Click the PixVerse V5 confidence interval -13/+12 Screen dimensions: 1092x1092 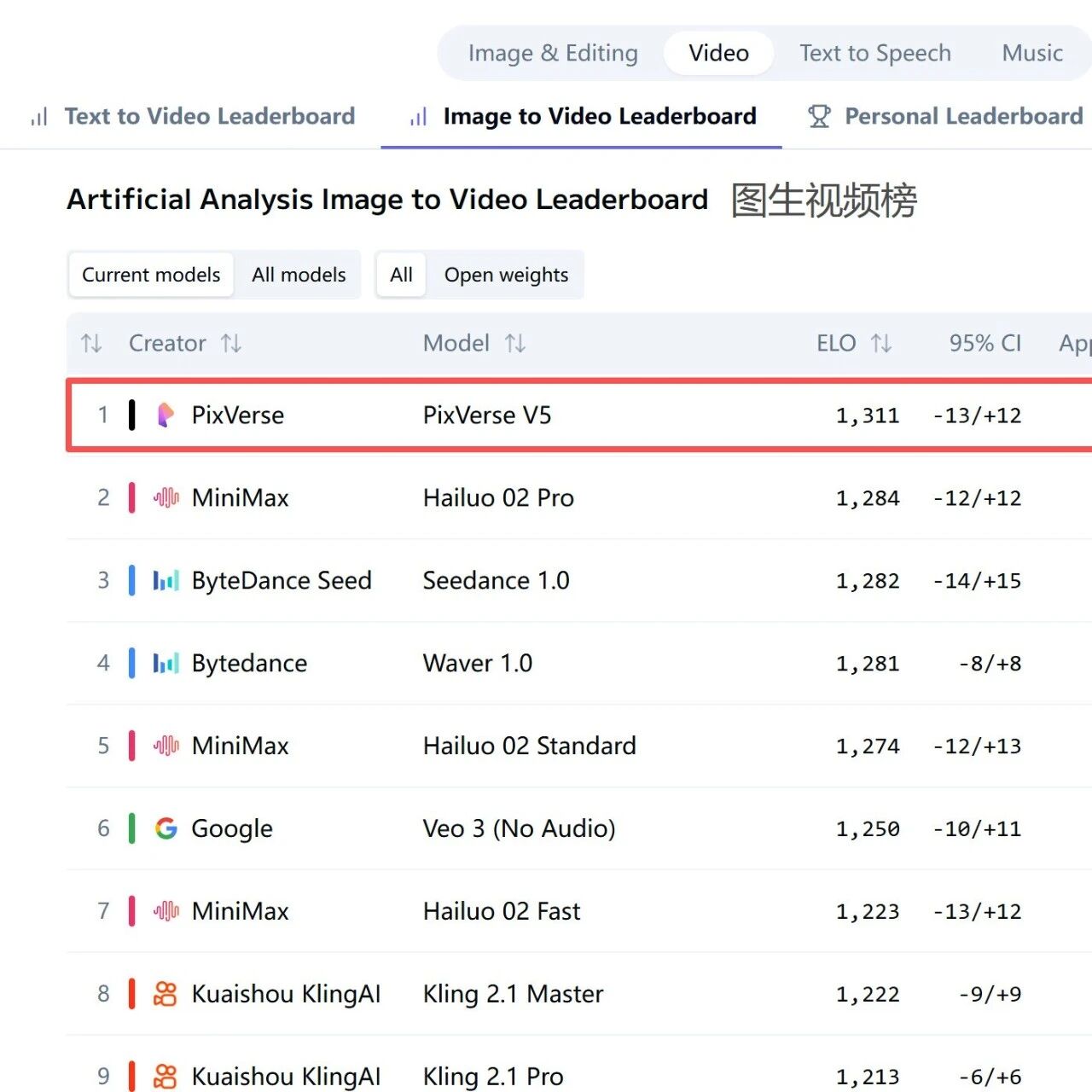[977, 415]
